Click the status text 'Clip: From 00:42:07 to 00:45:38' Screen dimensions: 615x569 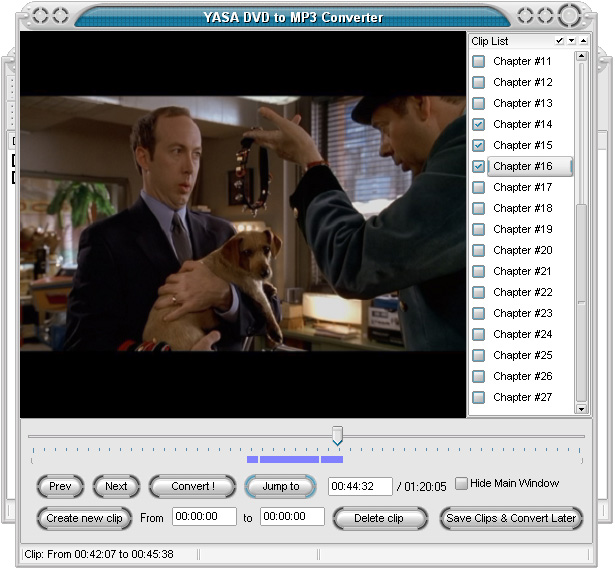click(x=99, y=554)
